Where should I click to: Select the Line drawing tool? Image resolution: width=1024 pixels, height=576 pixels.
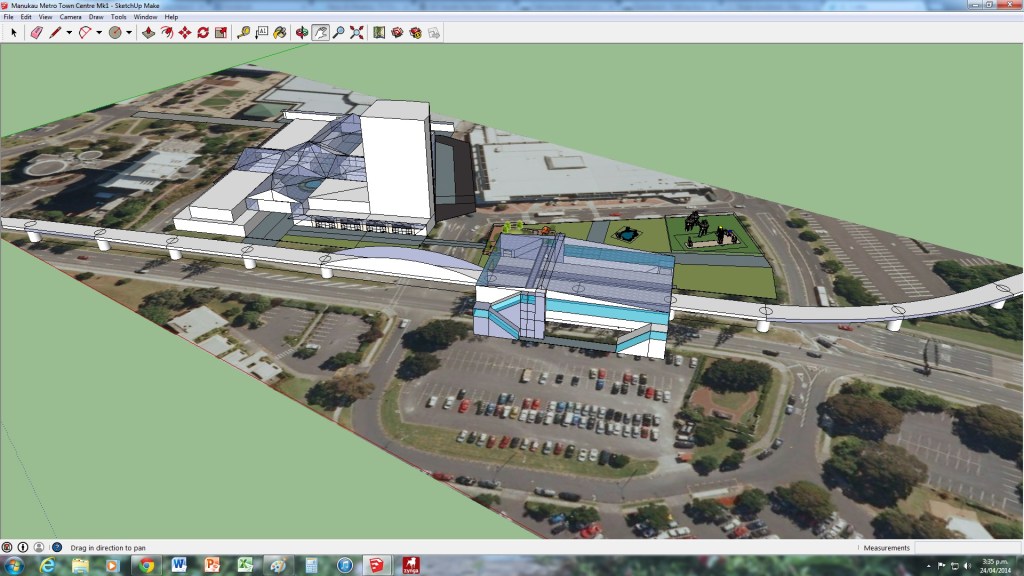click(54, 31)
